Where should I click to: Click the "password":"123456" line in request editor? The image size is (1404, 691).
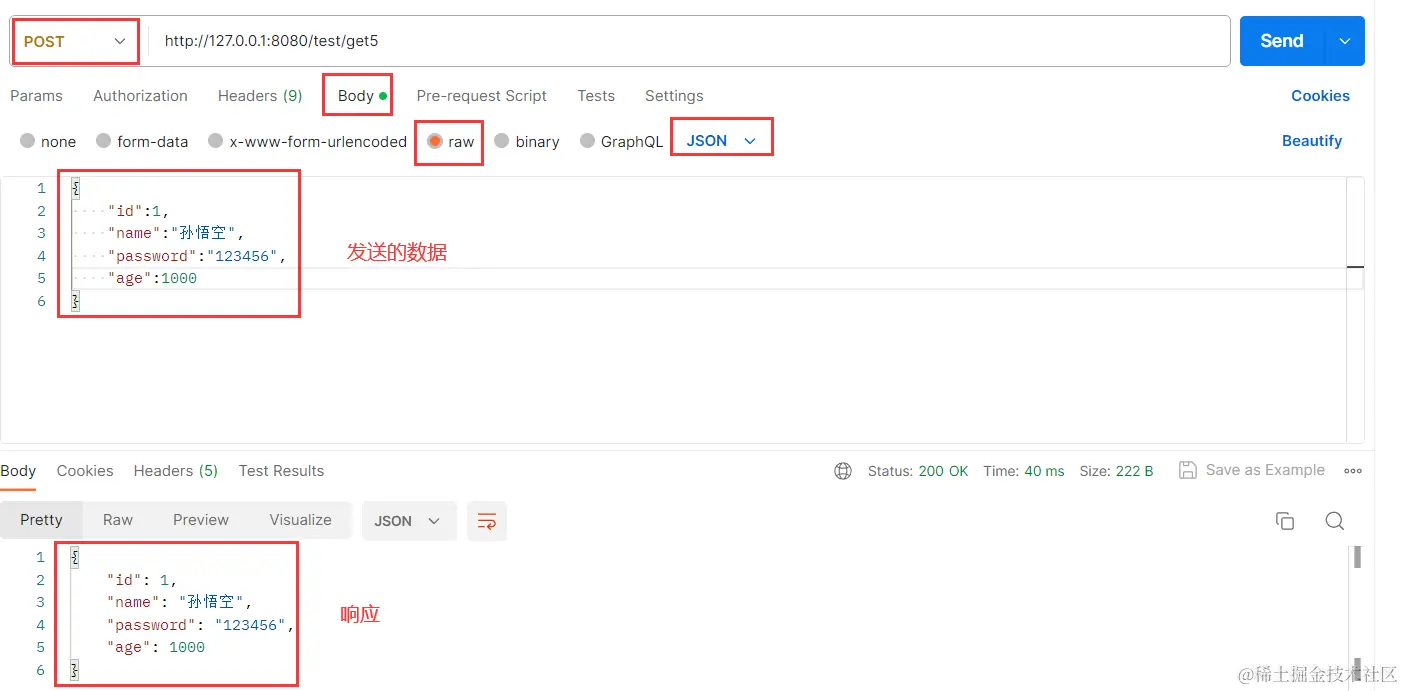197,256
